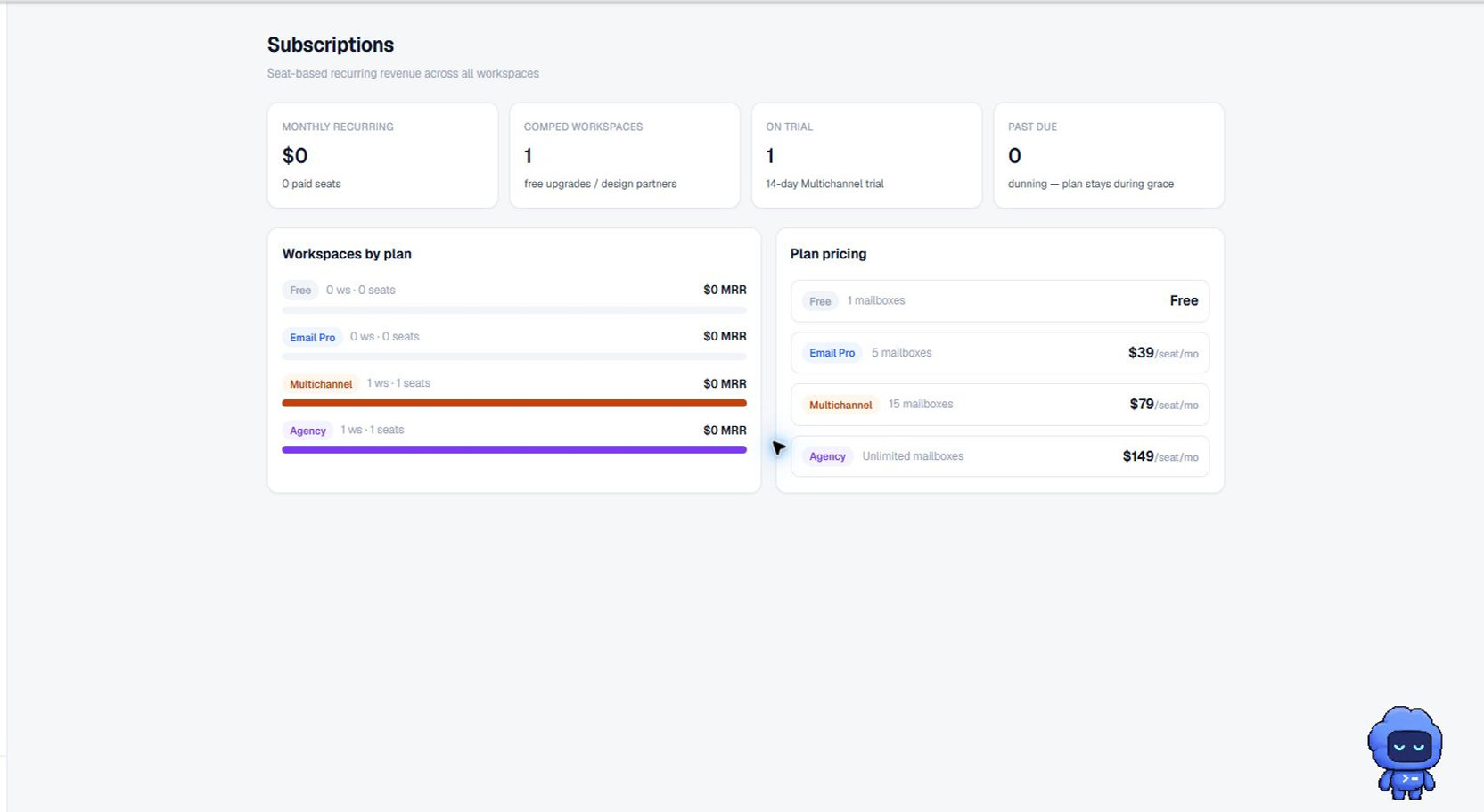
Task: Click the Past Due stat card
Action: (1109, 155)
